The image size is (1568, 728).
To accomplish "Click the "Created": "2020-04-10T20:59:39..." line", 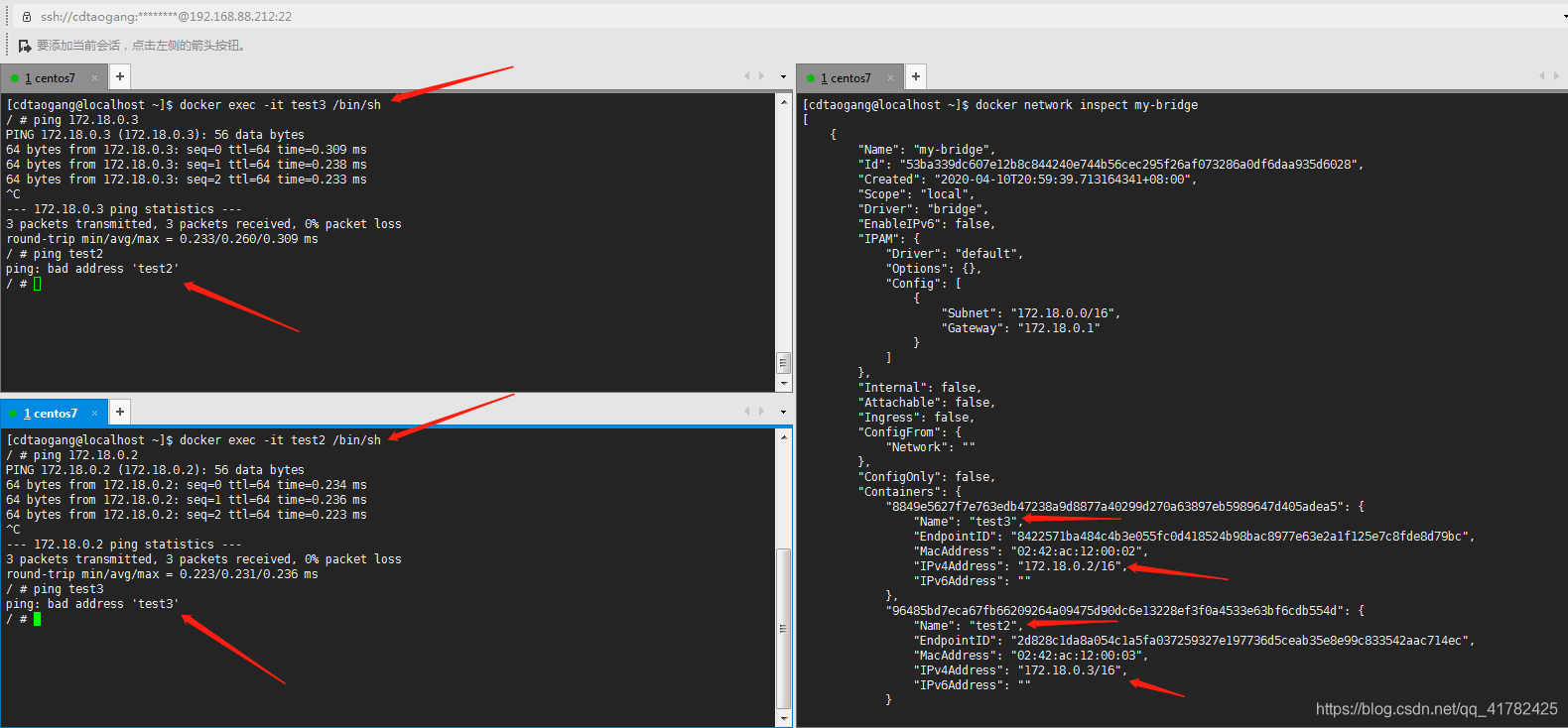I will pos(1027,180).
